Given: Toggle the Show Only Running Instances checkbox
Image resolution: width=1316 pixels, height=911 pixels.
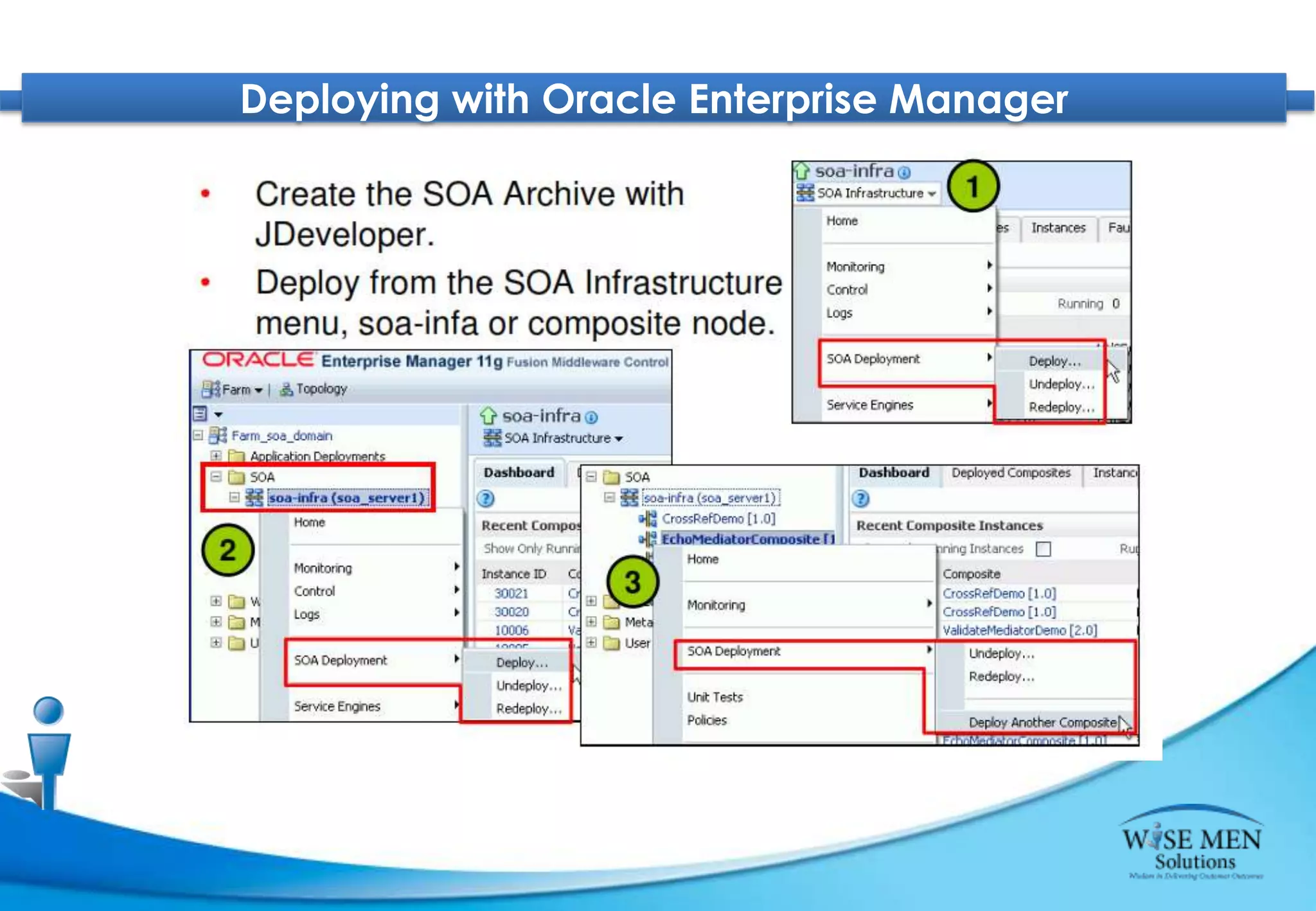Looking at the screenshot, I should point(1044,549).
